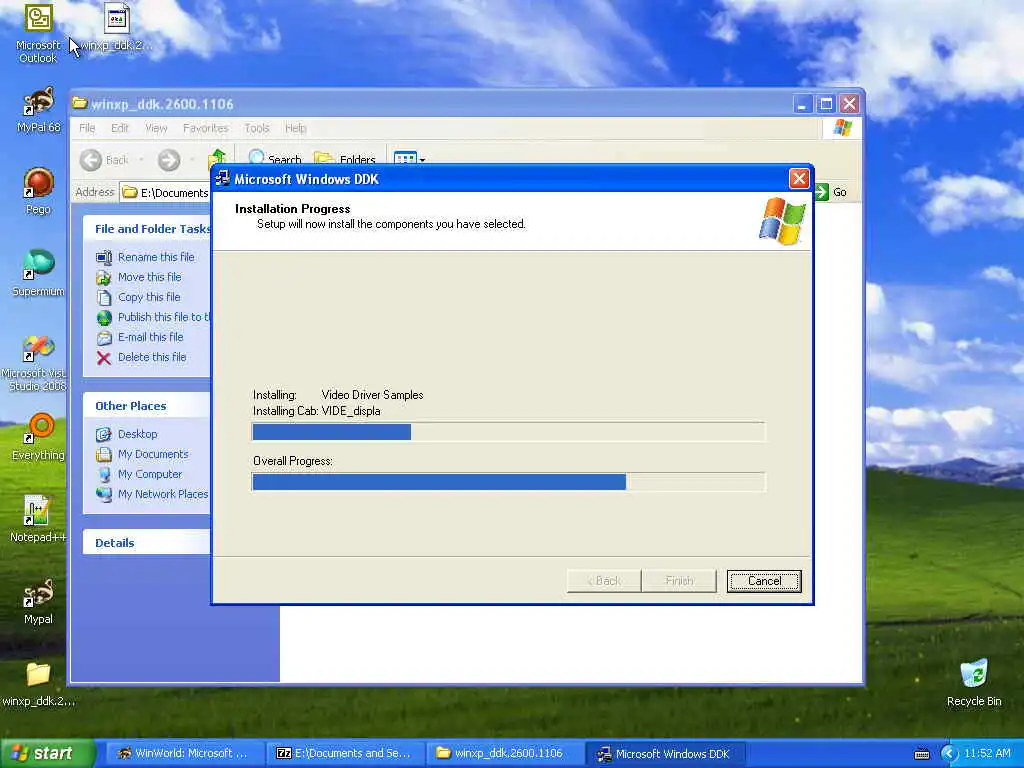Viewport: 1024px width, 768px height.
Task: Select the Everything desktop shortcut
Action: (38, 437)
